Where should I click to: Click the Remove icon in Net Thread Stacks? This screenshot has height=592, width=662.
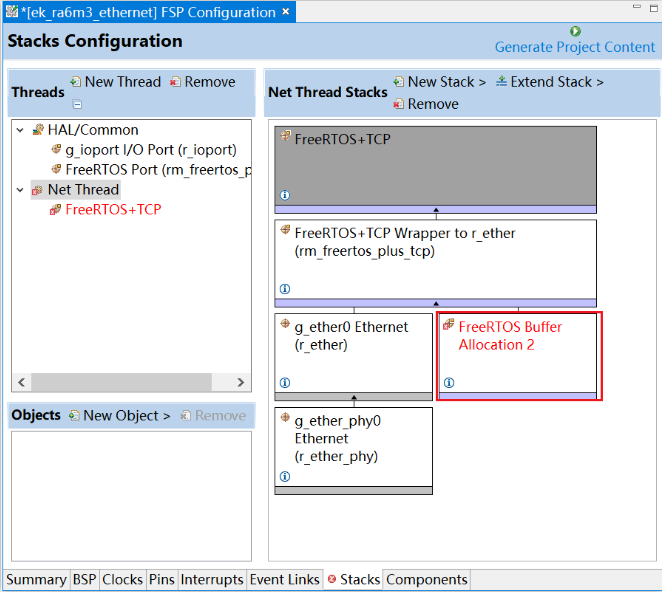coord(399,104)
